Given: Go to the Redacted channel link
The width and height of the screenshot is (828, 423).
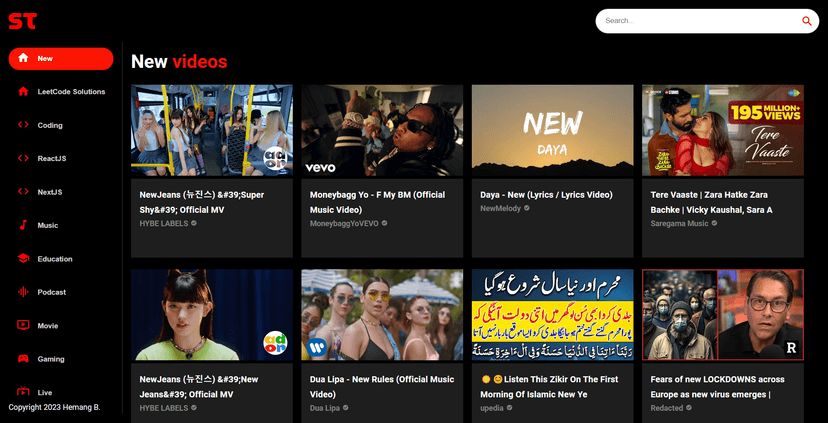Looking at the screenshot, I should click(667, 408).
